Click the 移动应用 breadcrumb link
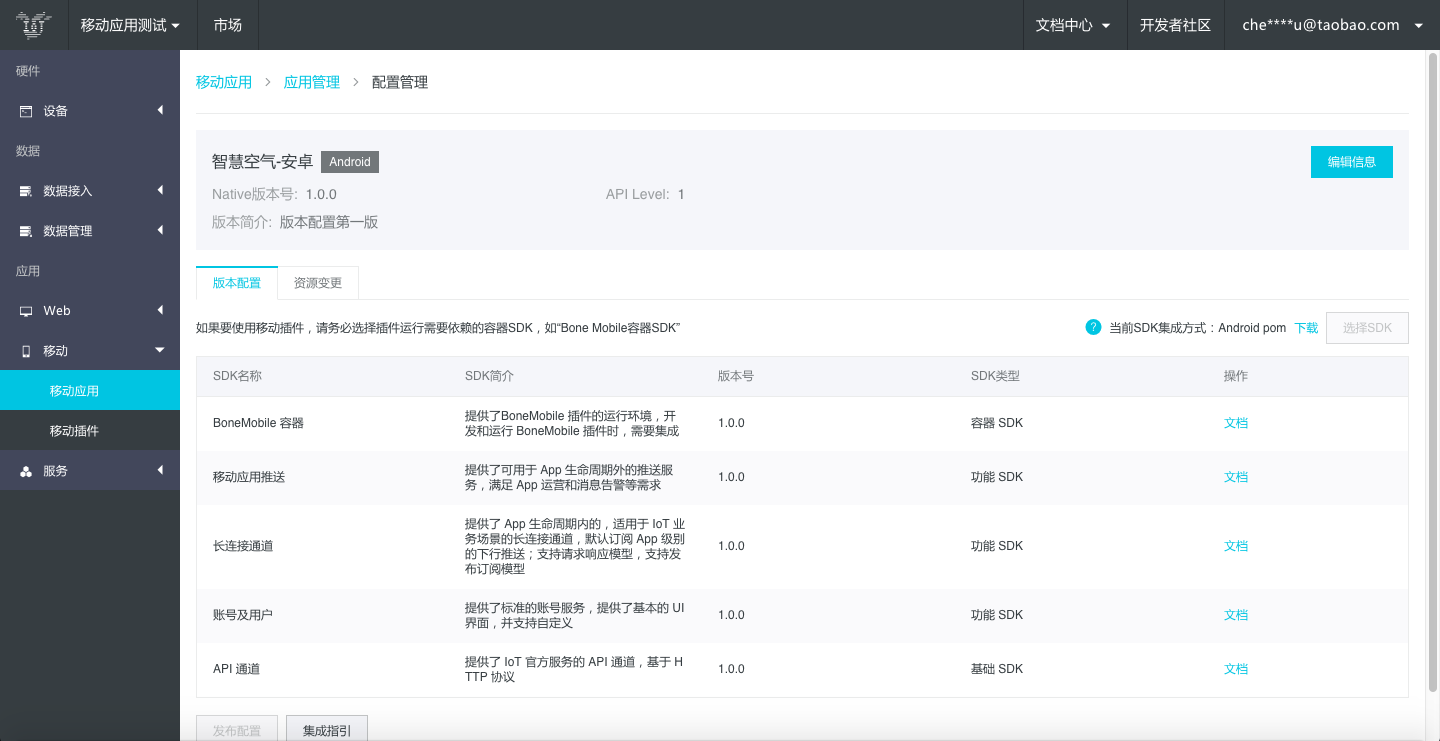Image resolution: width=1440 pixels, height=741 pixels. [x=224, y=82]
